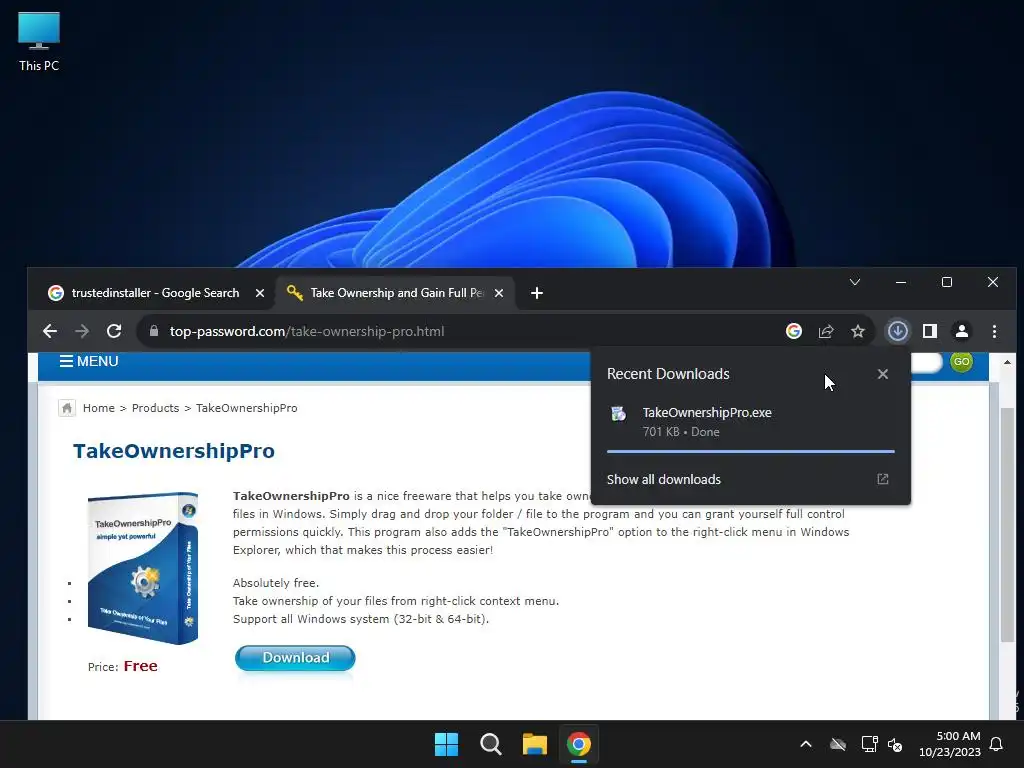The width and height of the screenshot is (1024, 768).
Task: Click the TakeOwnershipPro page heading
Action: 174,451
